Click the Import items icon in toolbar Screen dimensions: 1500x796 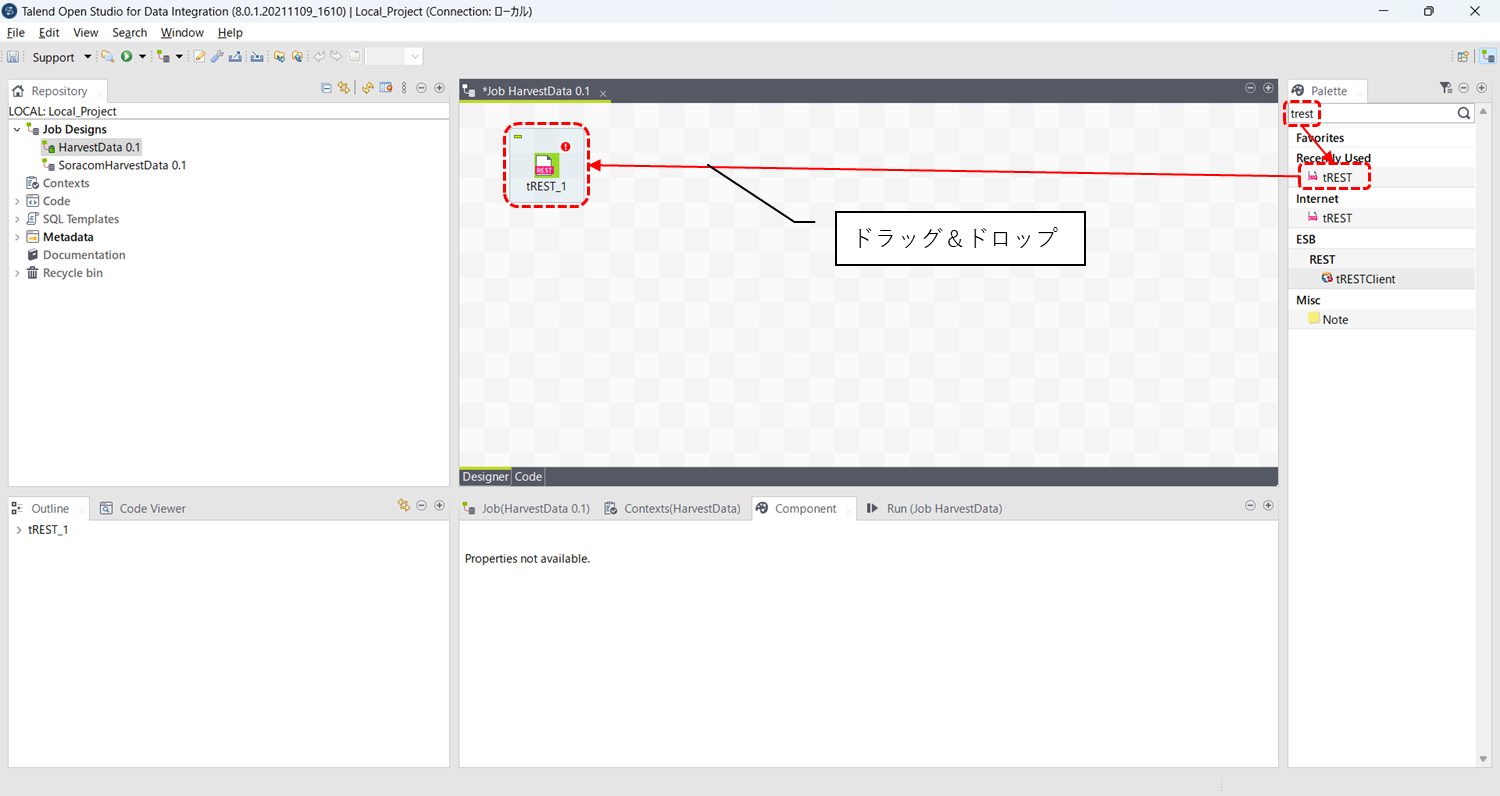click(x=257, y=57)
